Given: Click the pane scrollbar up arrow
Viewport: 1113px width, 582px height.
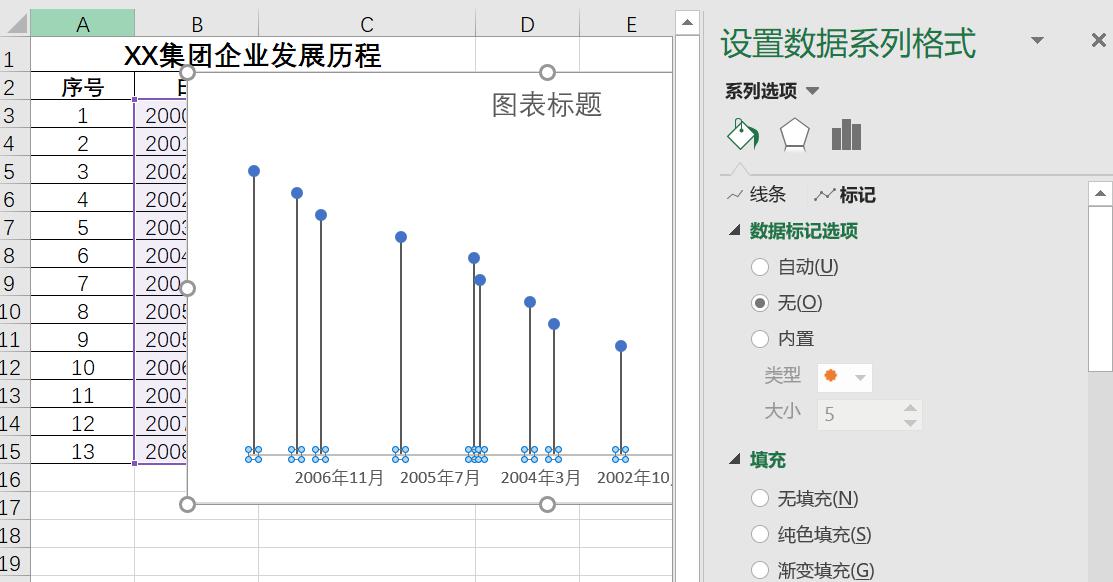Looking at the screenshot, I should coord(1100,193).
